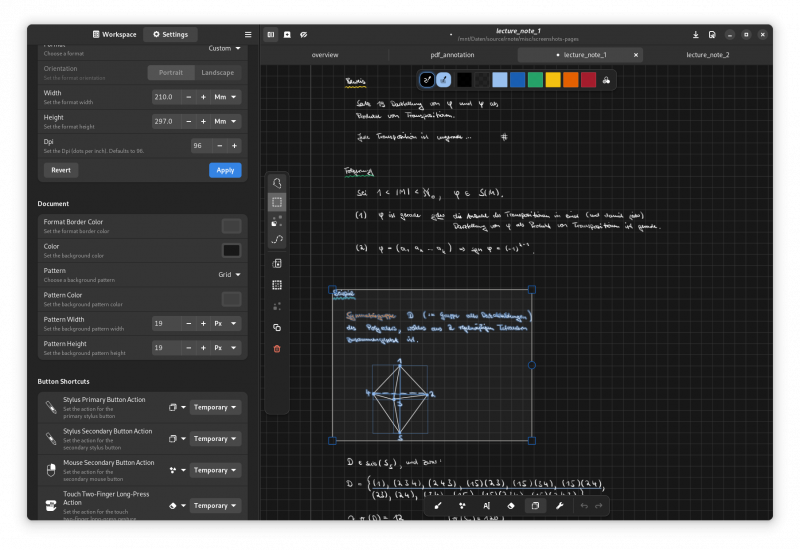The height and width of the screenshot is (550, 800).
Task: Choose the green color swatch
Action: (x=536, y=79)
